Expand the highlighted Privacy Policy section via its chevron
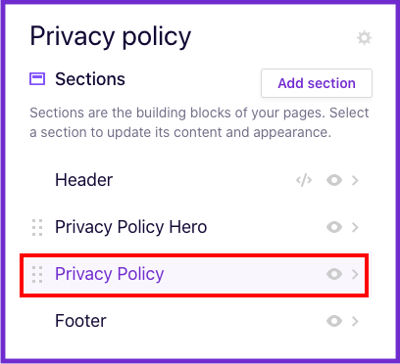 tap(355, 274)
